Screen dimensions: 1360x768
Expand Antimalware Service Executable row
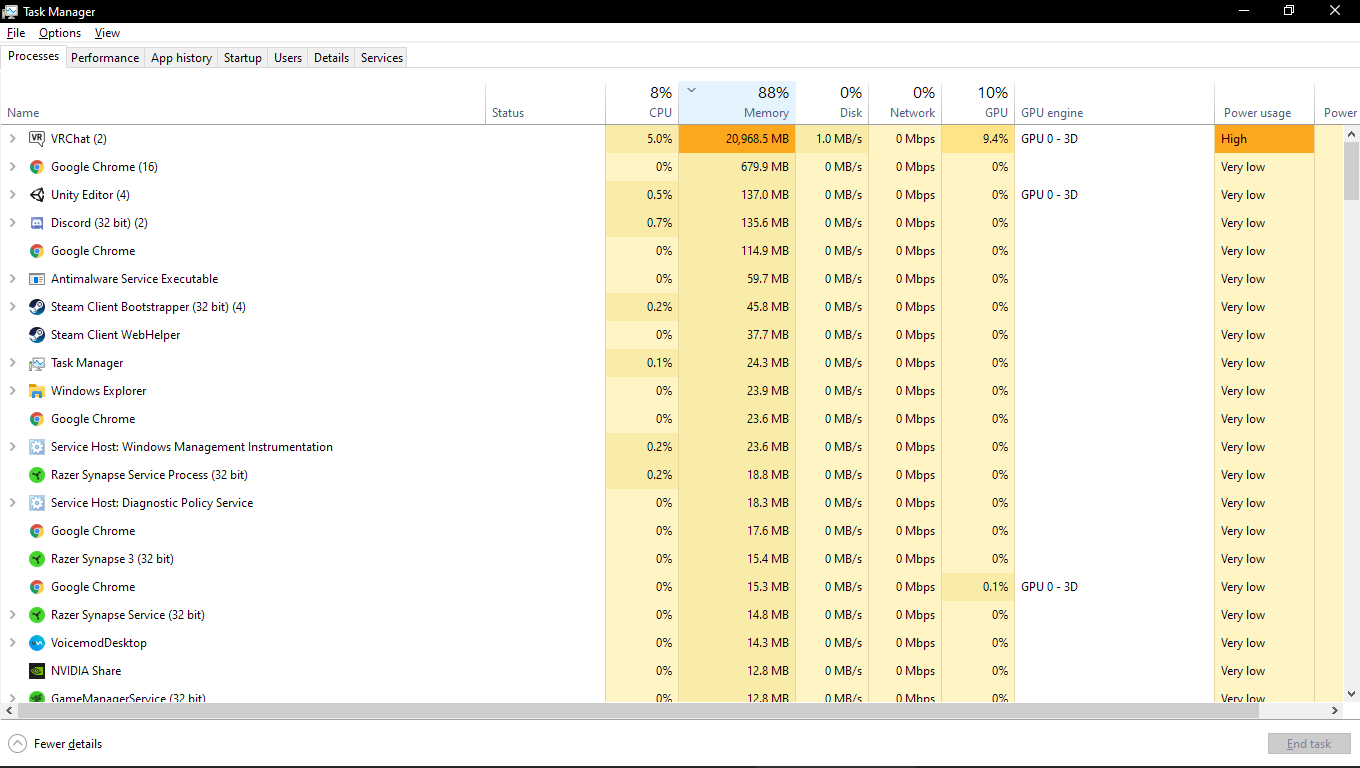[13, 279]
